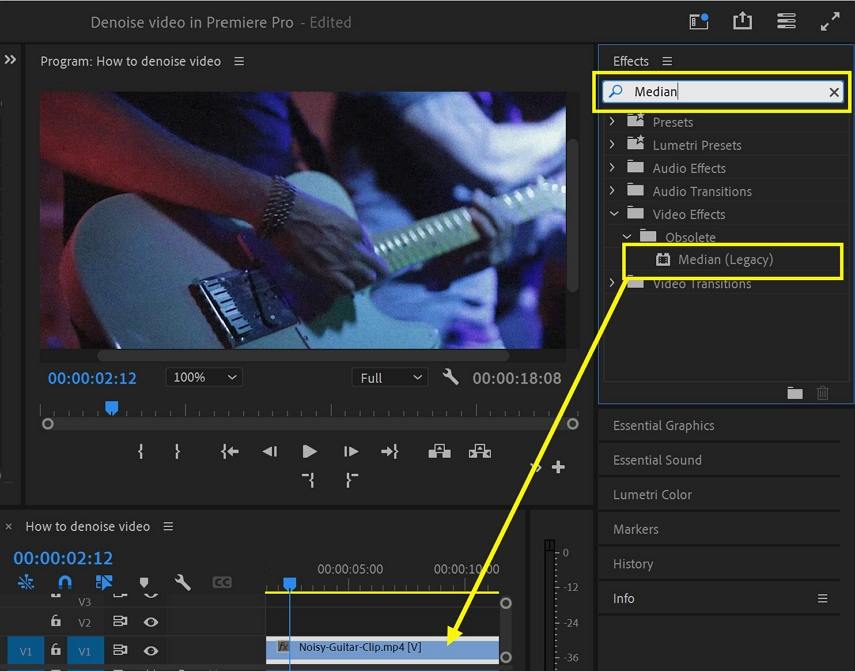This screenshot has height=671, width=855.
Task: Click the New Custom Bin folder icon
Action: click(x=795, y=393)
